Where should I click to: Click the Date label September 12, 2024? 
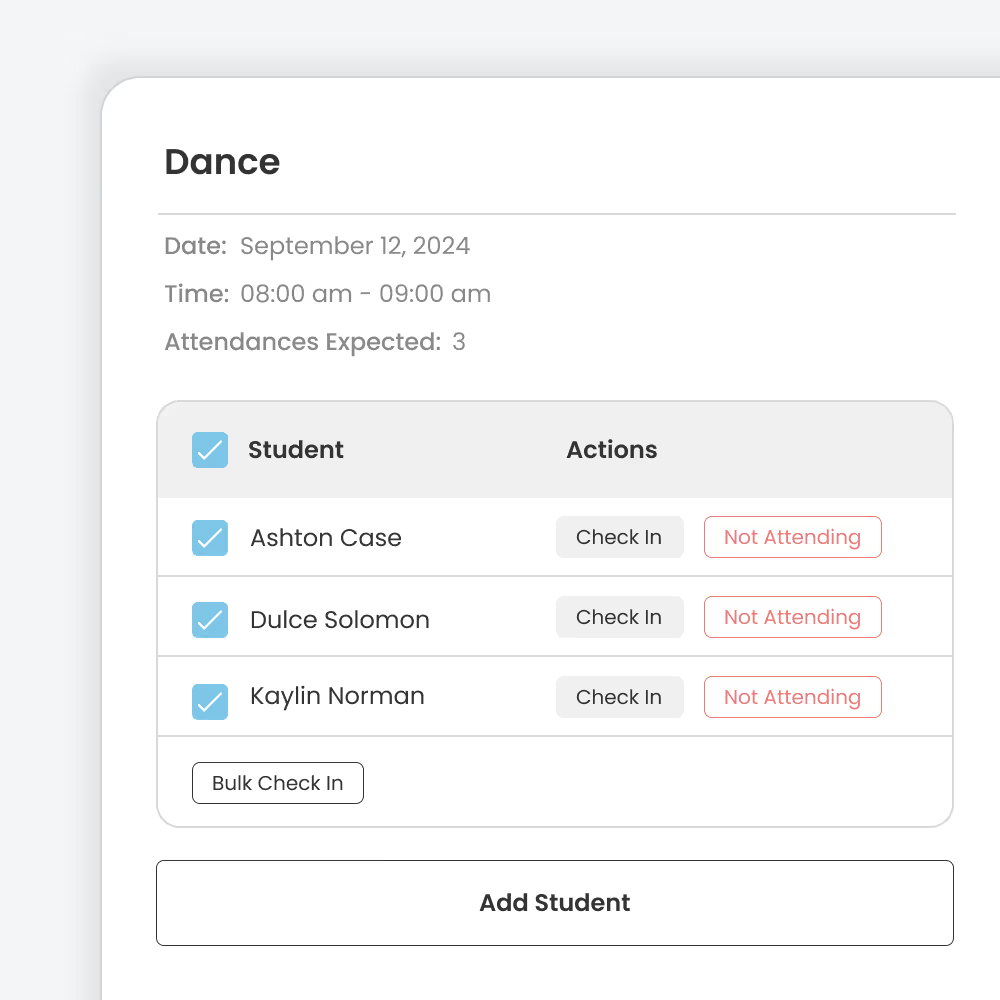pos(354,246)
